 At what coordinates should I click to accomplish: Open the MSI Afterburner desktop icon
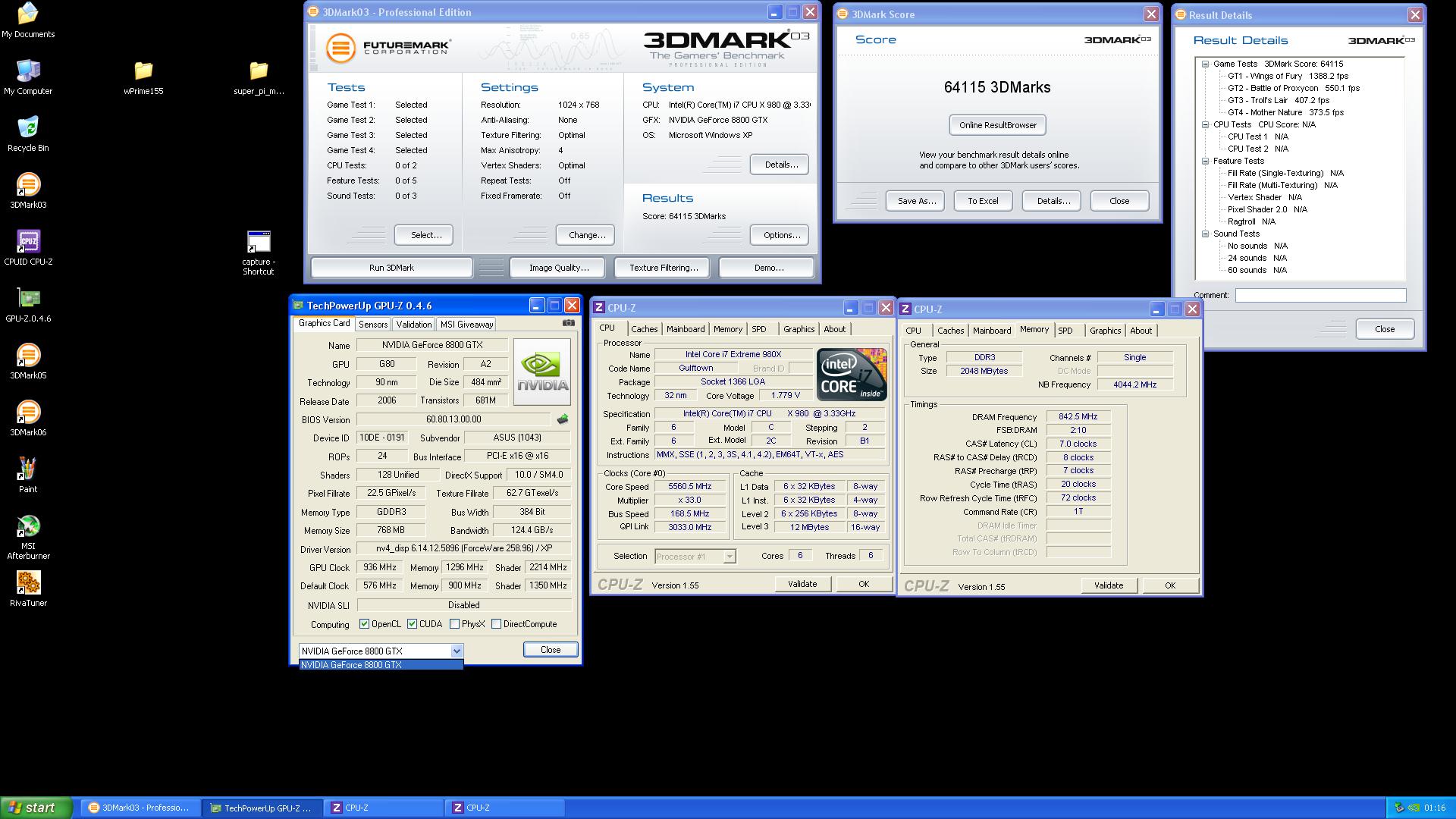(28, 527)
